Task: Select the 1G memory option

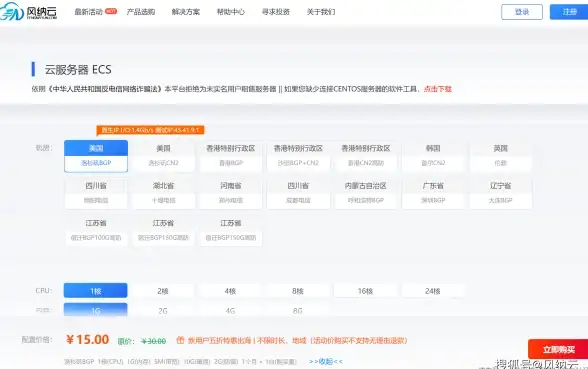Action: 96,310
